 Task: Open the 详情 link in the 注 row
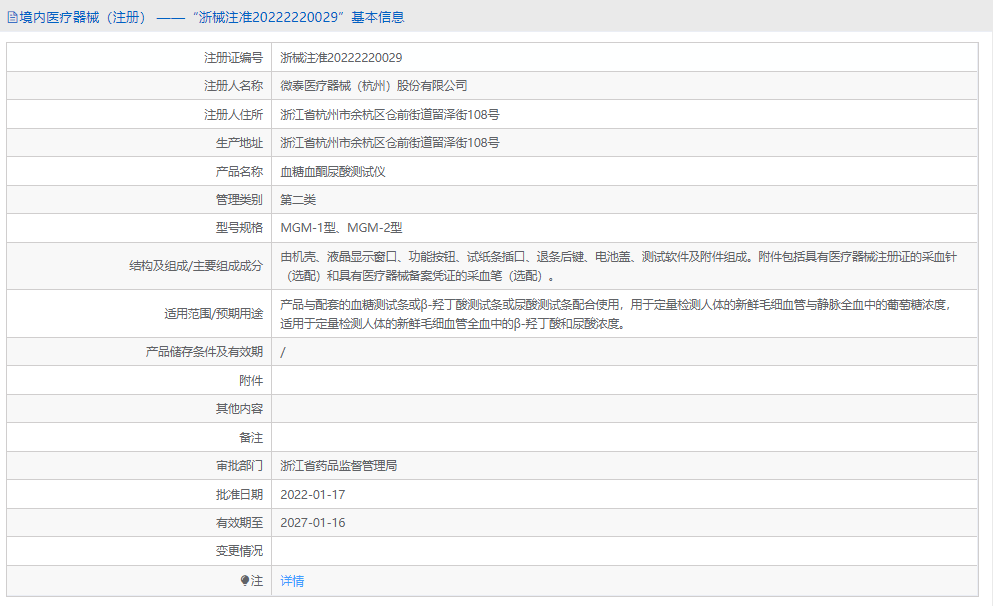click(290, 581)
